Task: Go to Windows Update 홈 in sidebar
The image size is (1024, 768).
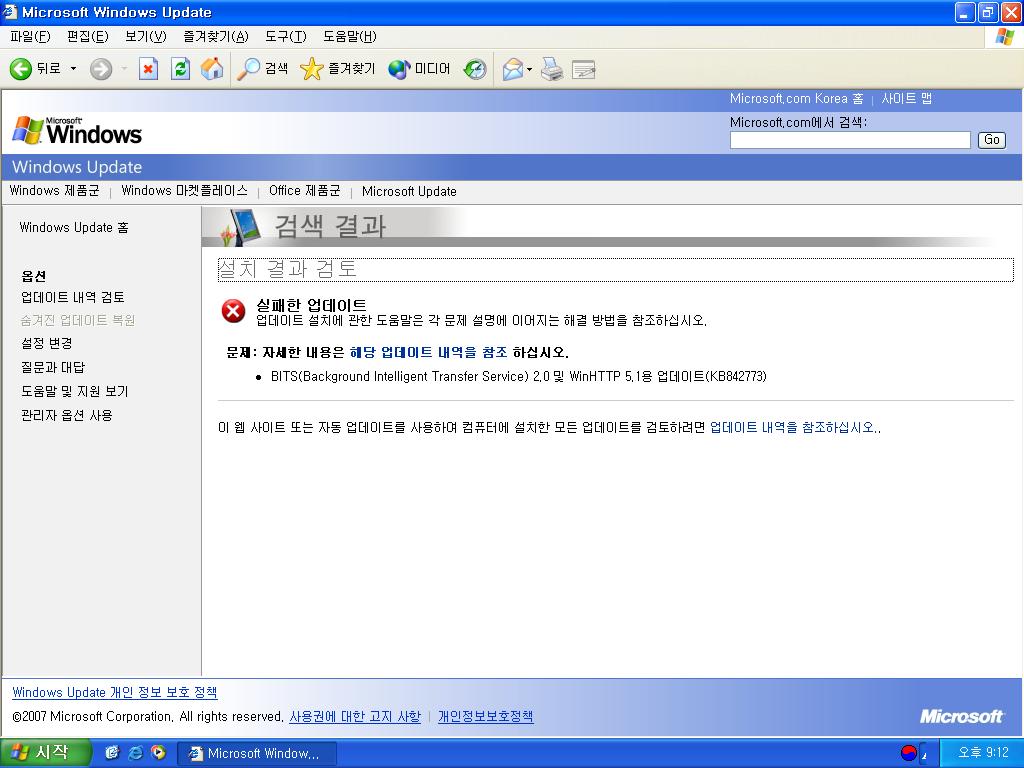Action: (x=74, y=227)
